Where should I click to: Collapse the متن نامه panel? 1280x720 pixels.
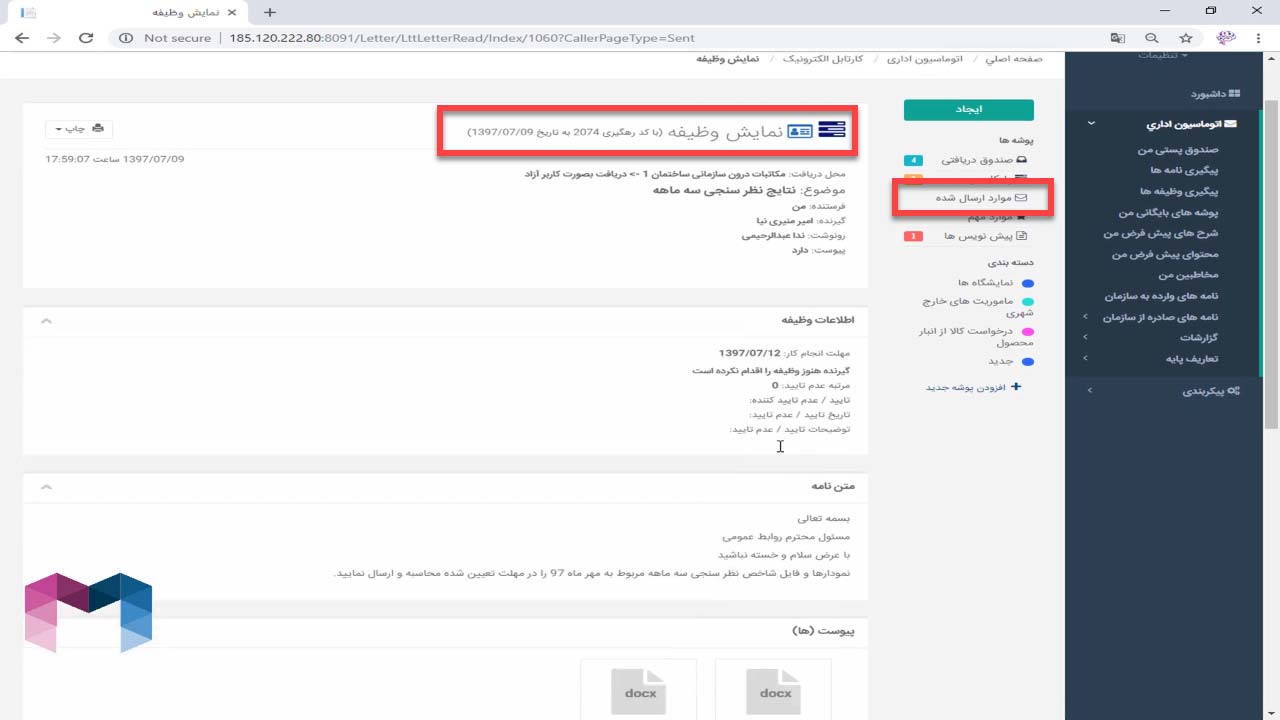46,487
